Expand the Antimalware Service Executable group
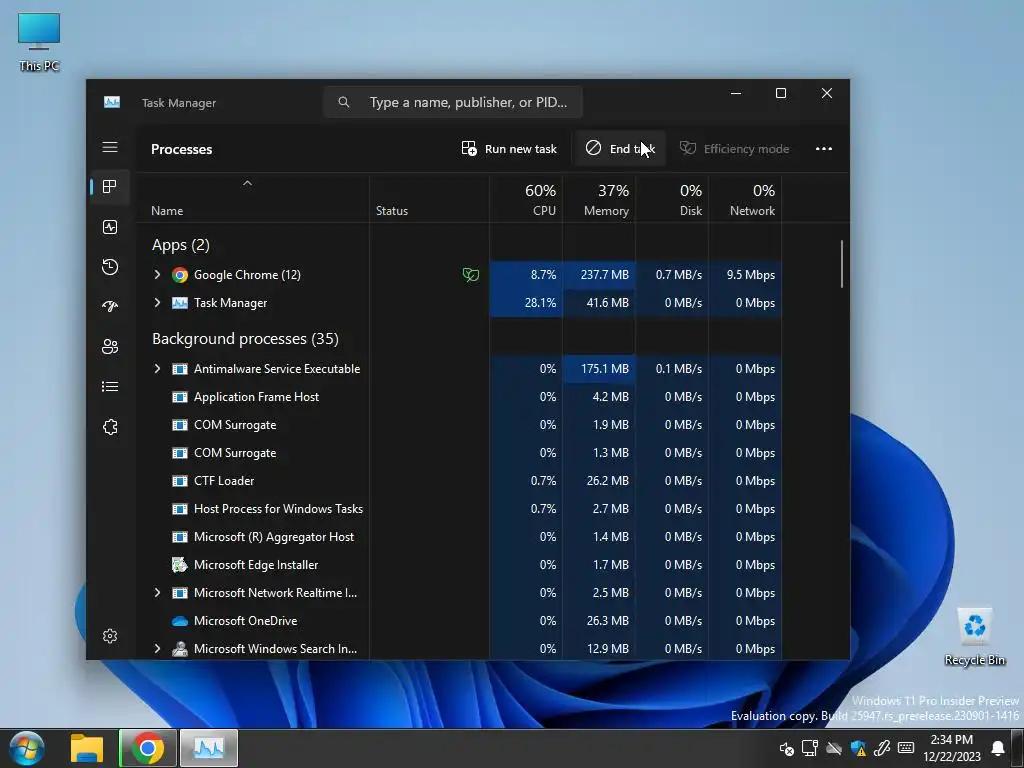Image resolution: width=1024 pixels, height=768 pixels. [x=157, y=369]
